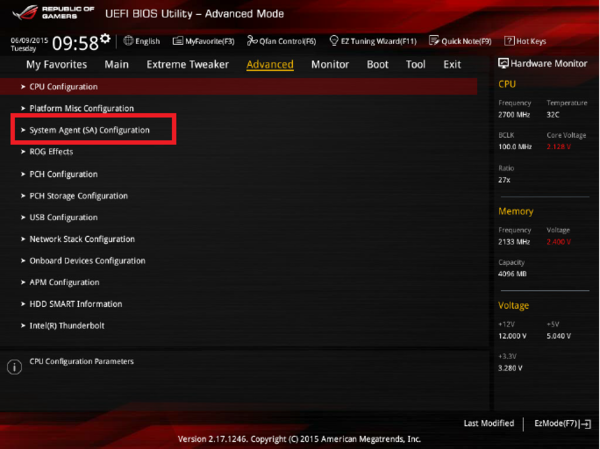Expand PCH Configuration arrow

click(23, 174)
